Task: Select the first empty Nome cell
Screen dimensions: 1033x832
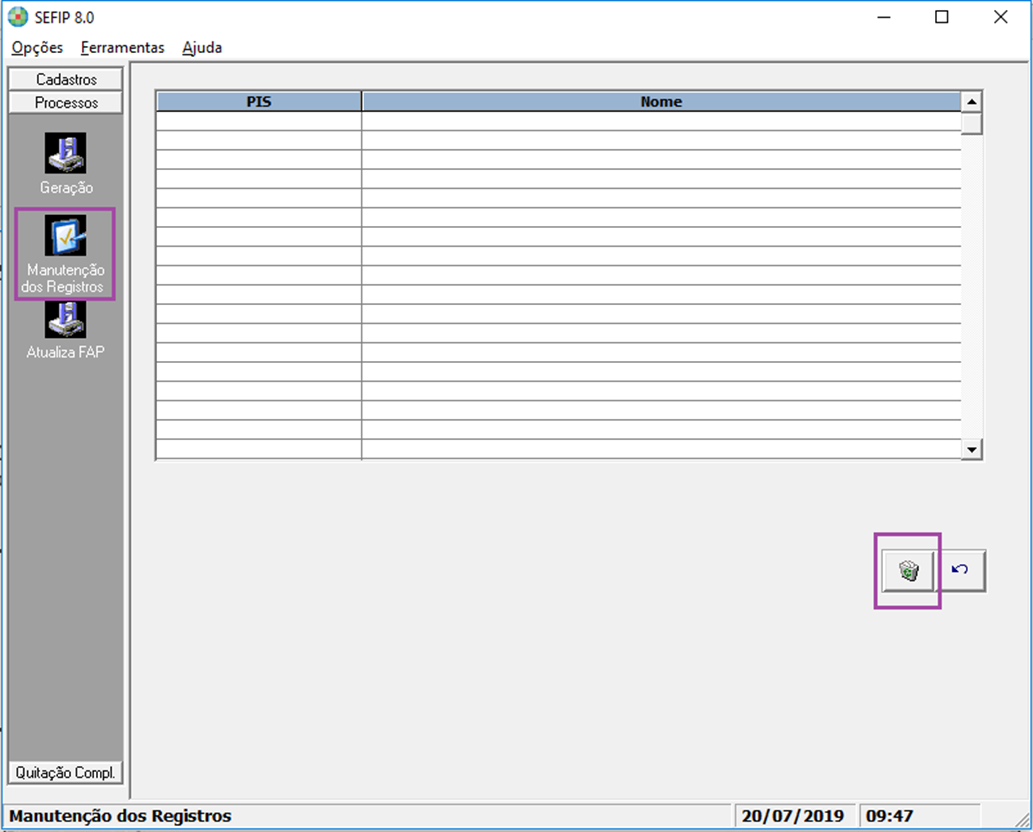Action: tap(661, 121)
